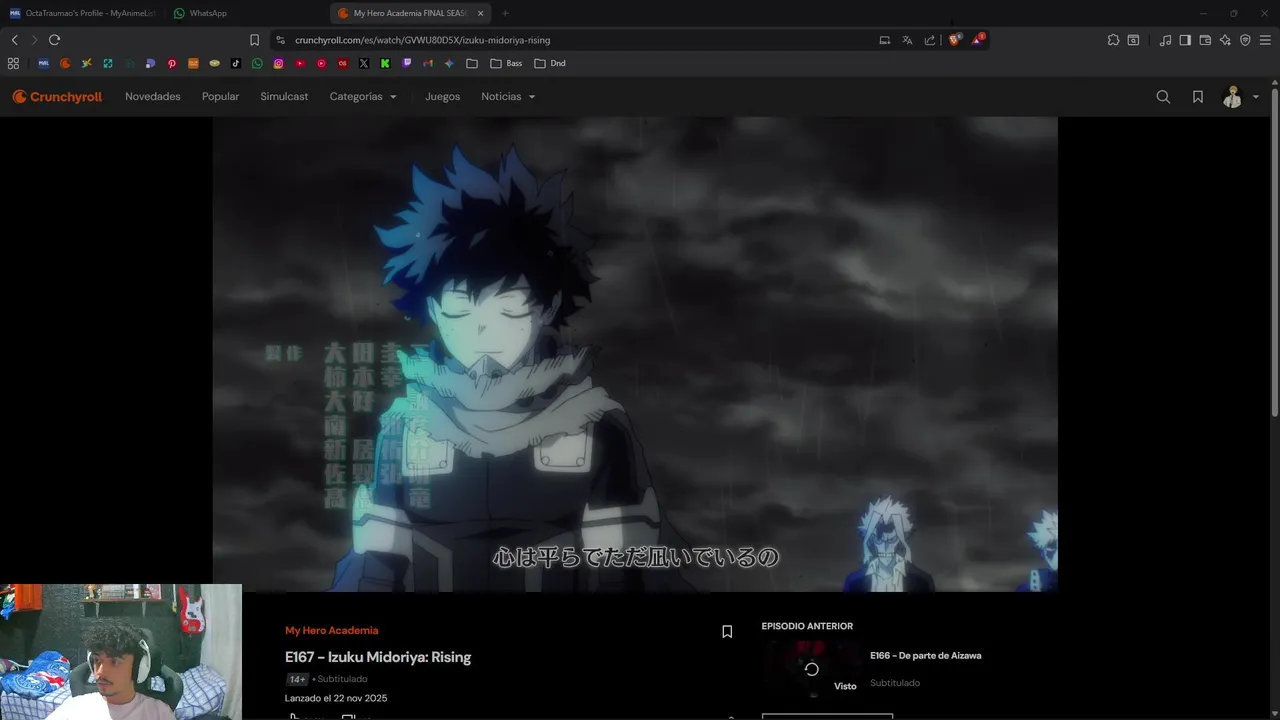Open the Dnd bookmarks folder
Image resolution: width=1280 pixels, height=720 pixels.
[x=550, y=63]
